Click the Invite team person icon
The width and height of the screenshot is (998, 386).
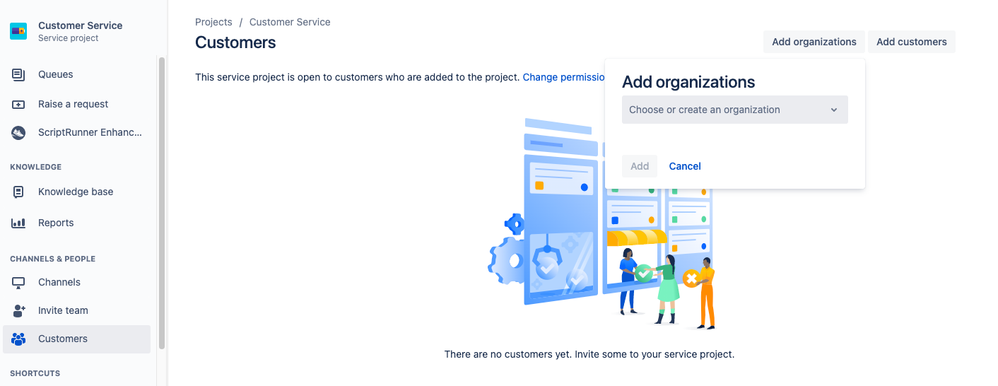(x=18, y=311)
